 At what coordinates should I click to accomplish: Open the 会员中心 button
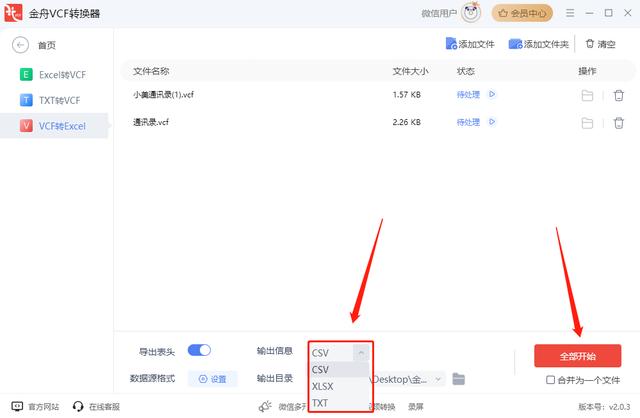[522, 13]
